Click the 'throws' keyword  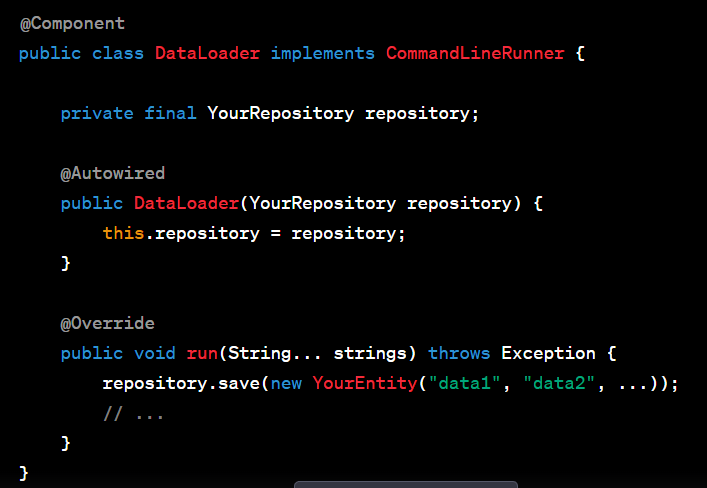(x=459, y=353)
